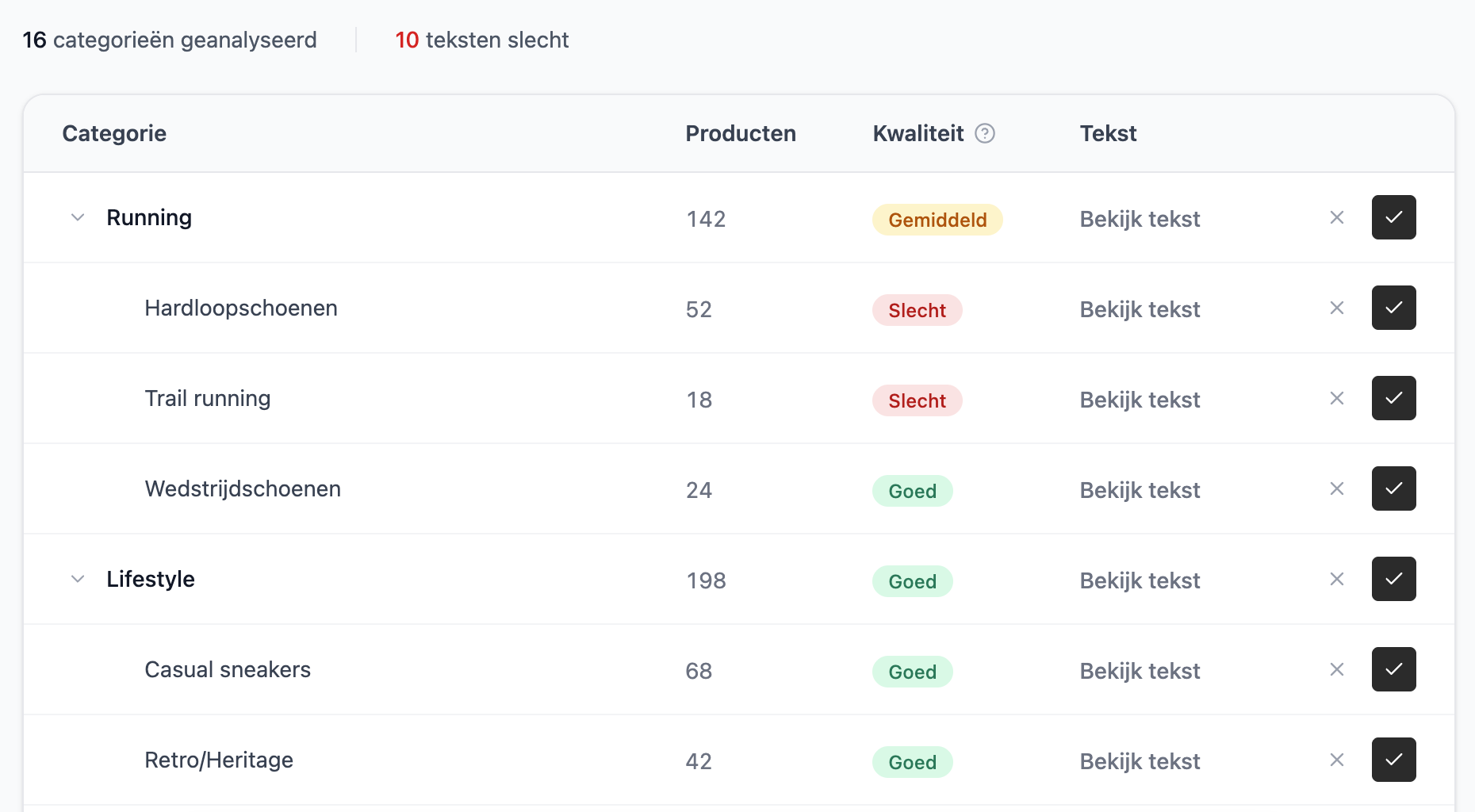This screenshot has width=1475, height=812.
Task: Dismiss the Hardloopschoenen row via X icon
Action: 1337,308
